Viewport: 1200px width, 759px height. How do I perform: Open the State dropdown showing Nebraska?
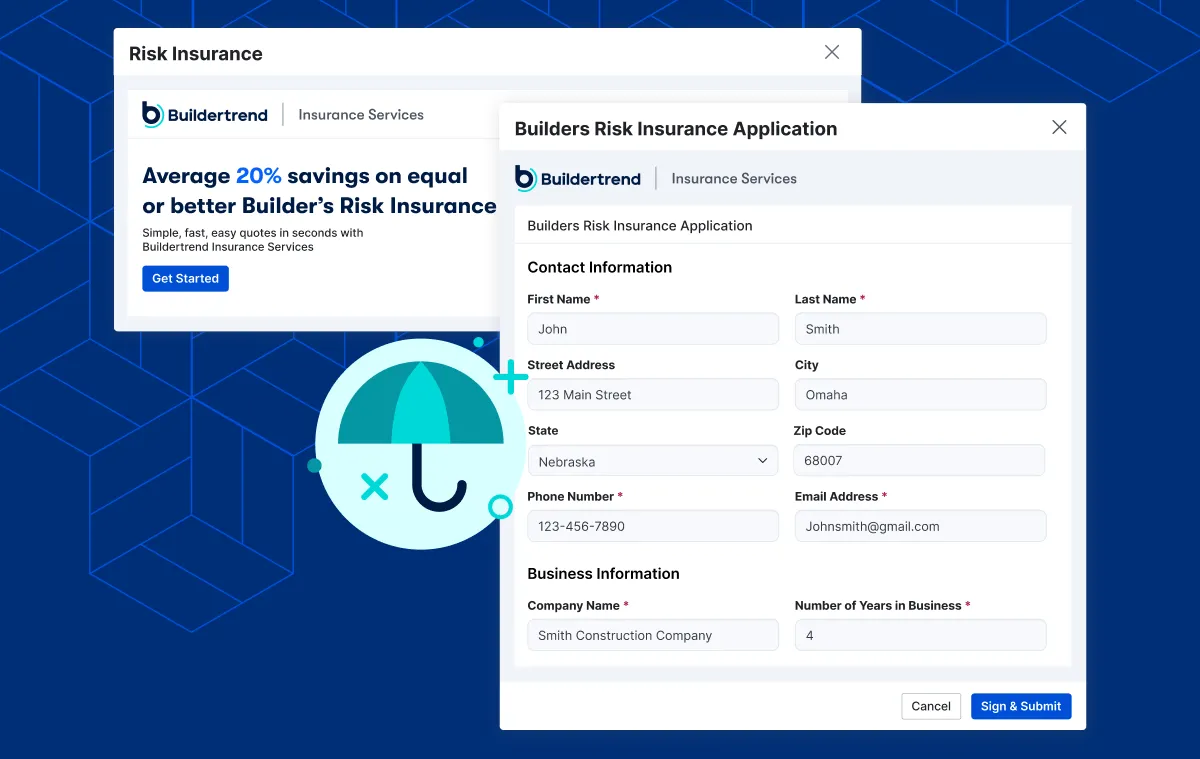(x=652, y=461)
